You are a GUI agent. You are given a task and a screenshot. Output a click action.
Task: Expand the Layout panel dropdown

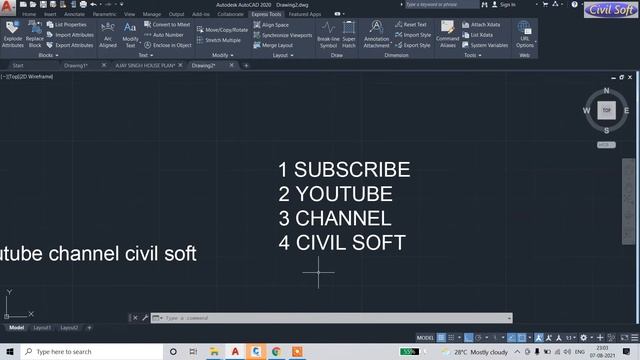283,55
